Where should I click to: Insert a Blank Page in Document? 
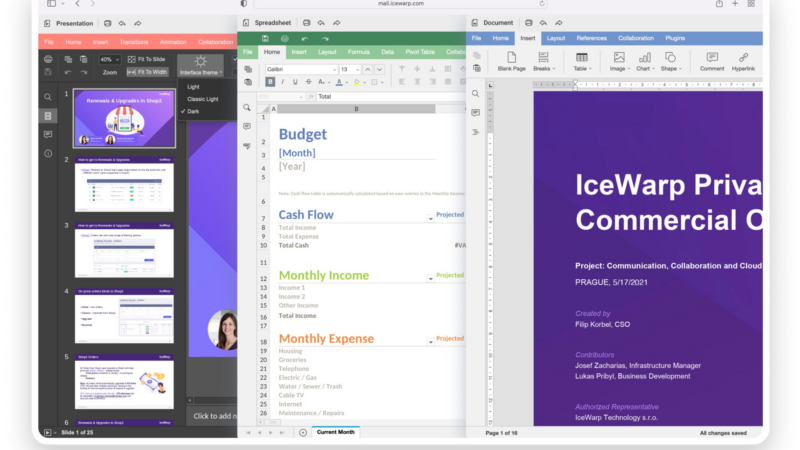tap(511, 61)
